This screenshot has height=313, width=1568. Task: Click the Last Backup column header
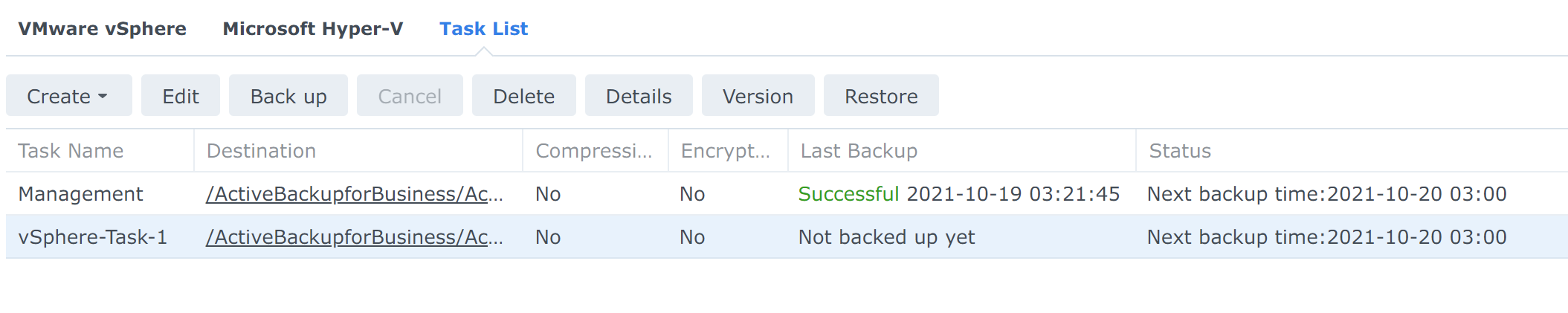point(859,151)
